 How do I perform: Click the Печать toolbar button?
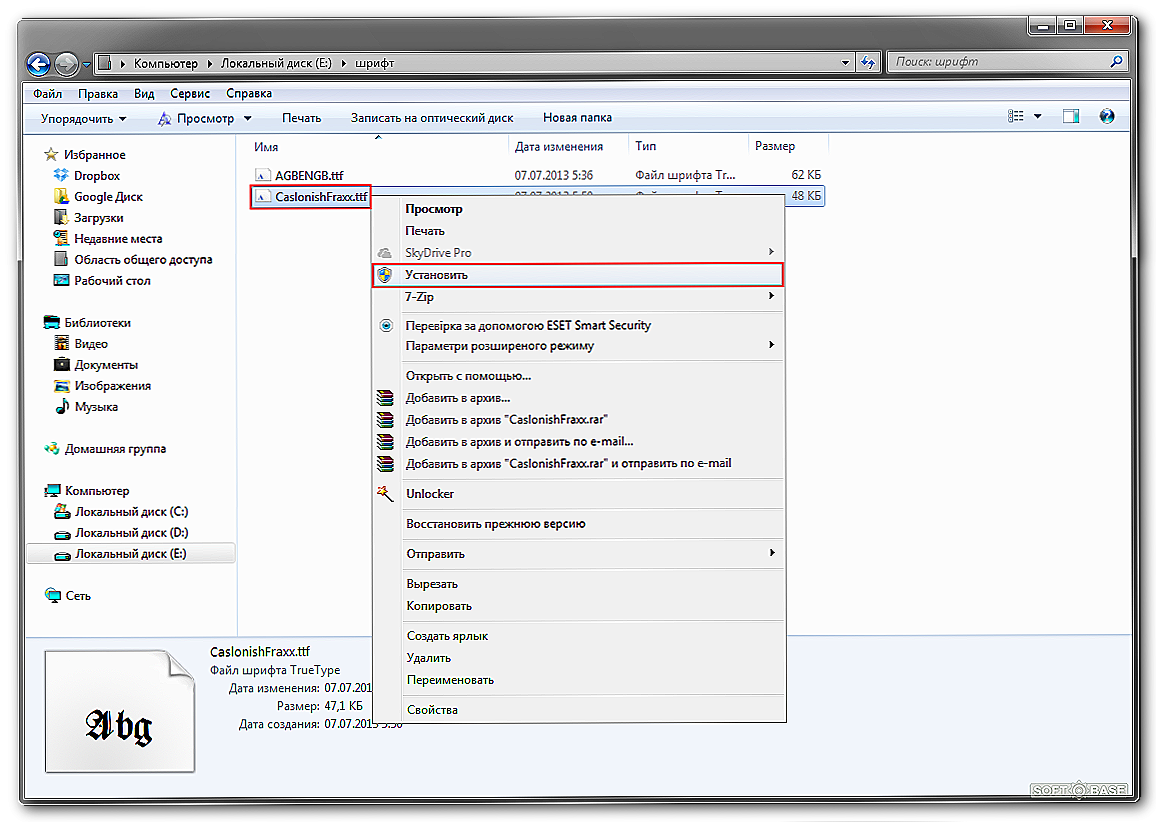pyautogui.click(x=302, y=118)
